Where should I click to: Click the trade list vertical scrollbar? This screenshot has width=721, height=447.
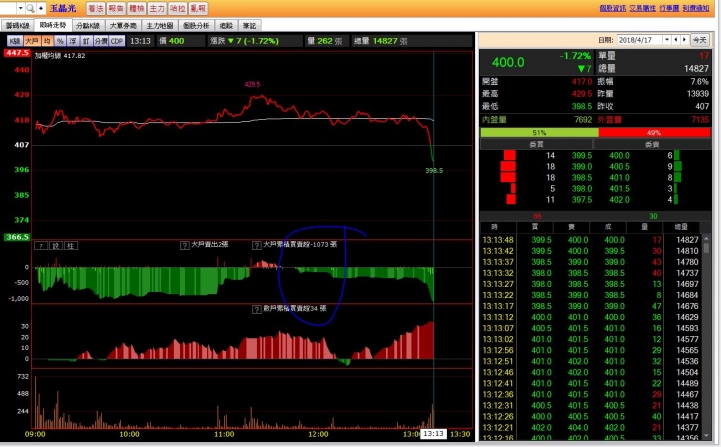click(706, 336)
